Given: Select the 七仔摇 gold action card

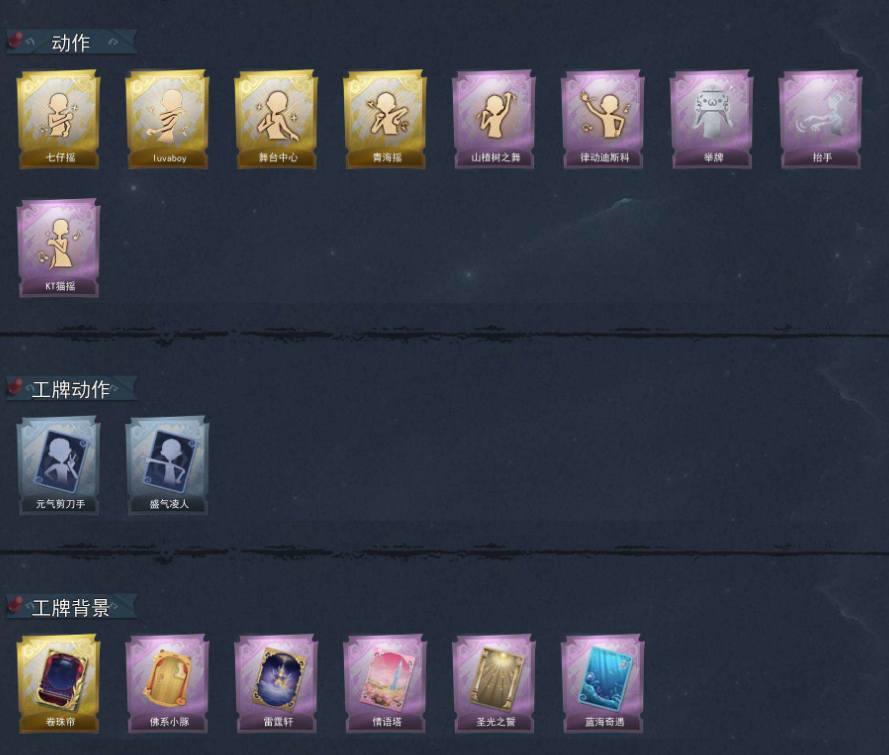Looking at the screenshot, I should point(59,120).
